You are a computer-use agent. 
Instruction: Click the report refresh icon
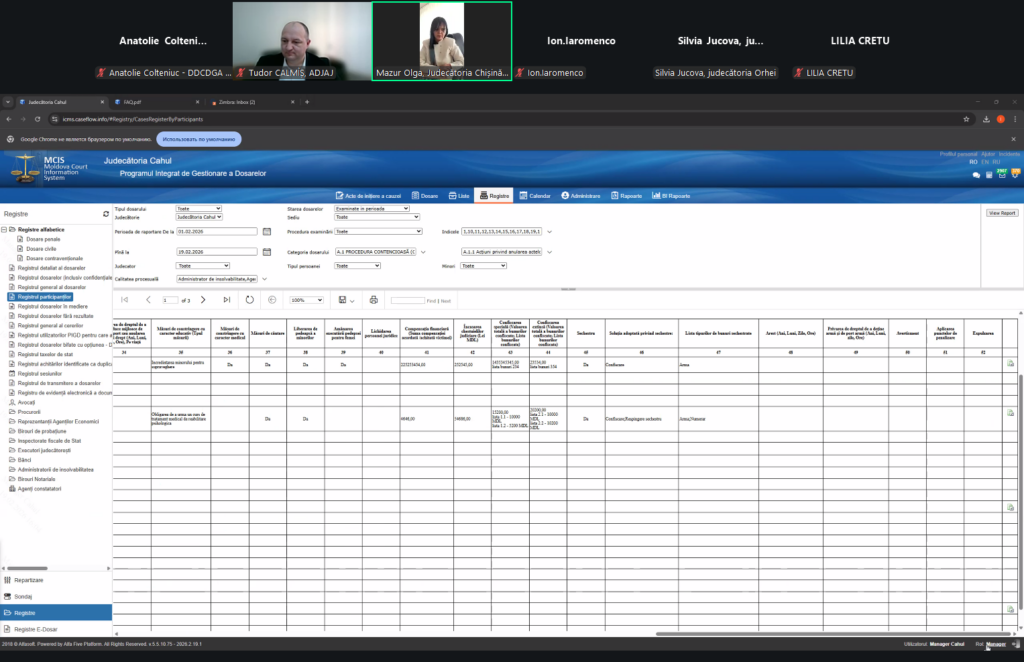[250, 300]
